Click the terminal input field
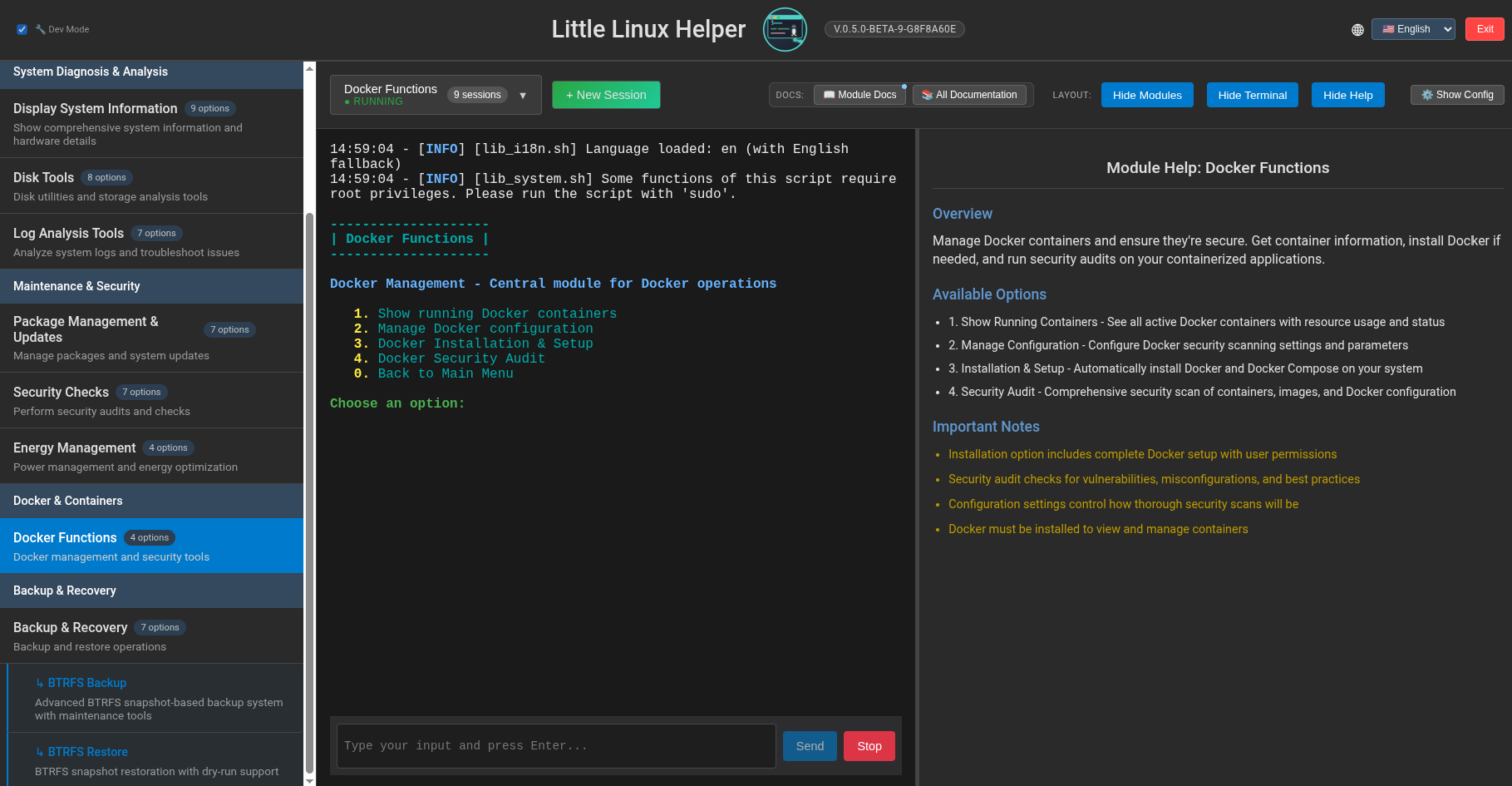The height and width of the screenshot is (786, 1512). (x=556, y=746)
